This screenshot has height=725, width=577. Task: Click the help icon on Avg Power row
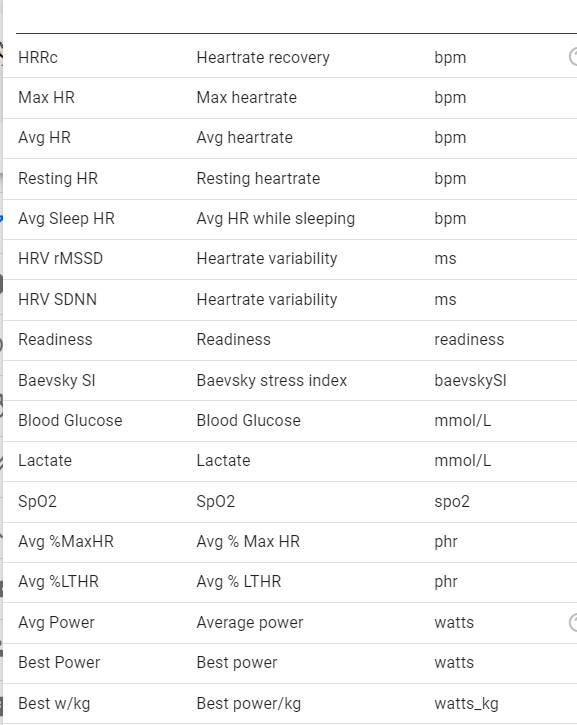pos(573,622)
